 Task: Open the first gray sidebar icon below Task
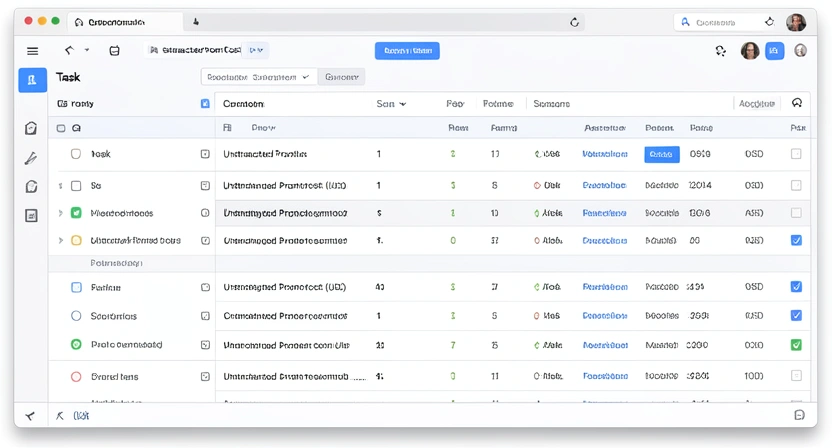click(31, 128)
